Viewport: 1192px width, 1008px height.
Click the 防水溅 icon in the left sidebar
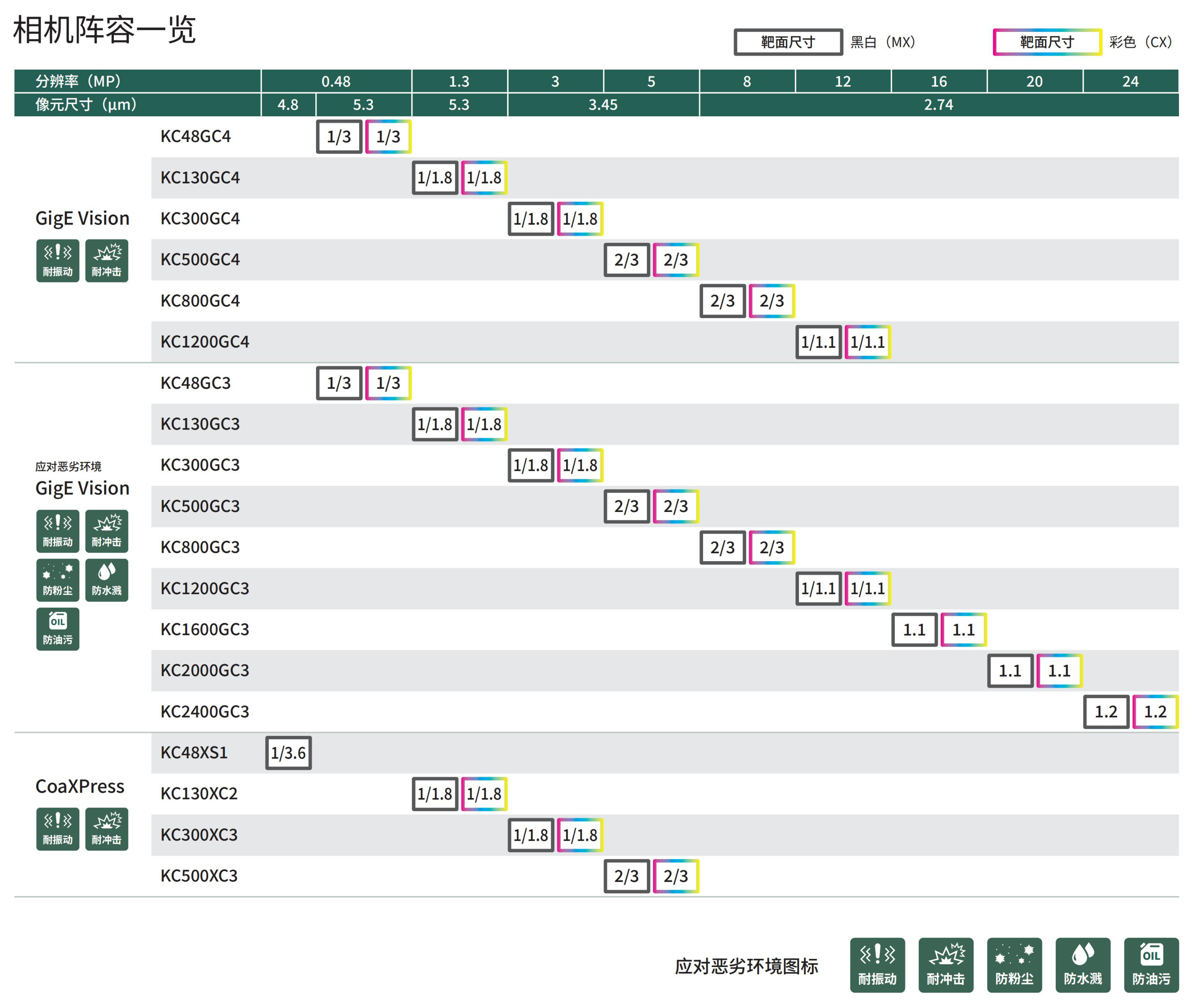(106, 580)
